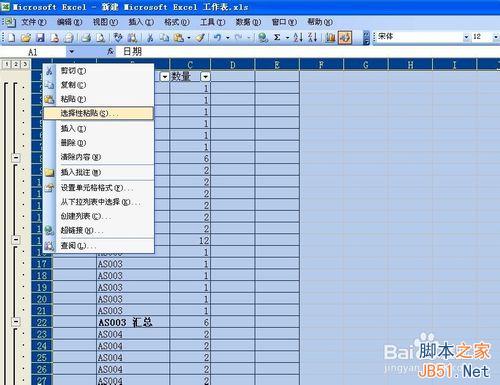Show outline level 2
This screenshot has height=385, width=500.
point(16,65)
